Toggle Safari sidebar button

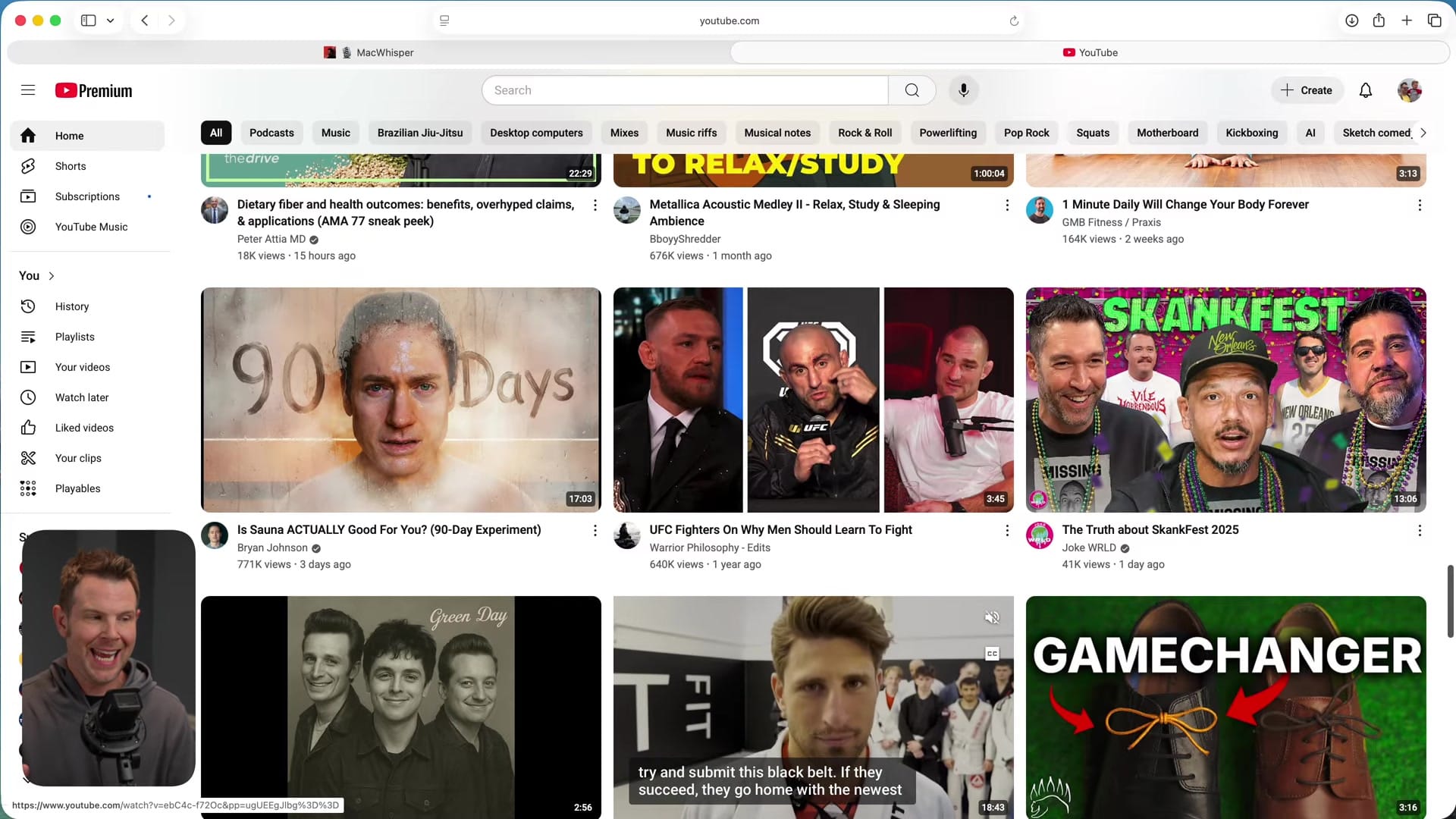(88, 20)
